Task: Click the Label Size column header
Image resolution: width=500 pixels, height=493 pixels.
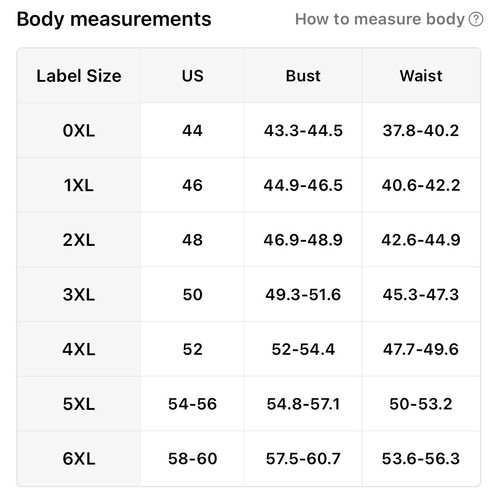Action: pyautogui.click(x=79, y=76)
